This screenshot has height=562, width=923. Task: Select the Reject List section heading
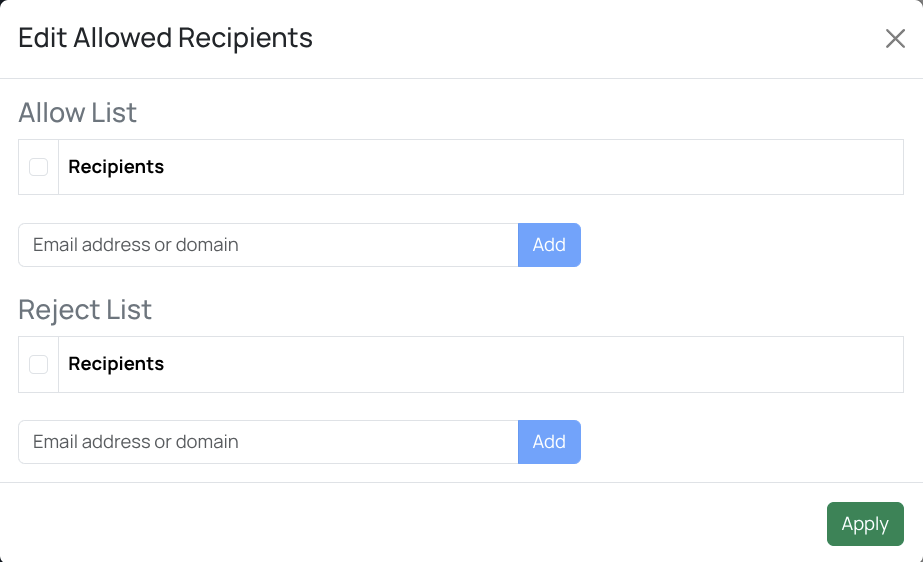[x=85, y=310]
